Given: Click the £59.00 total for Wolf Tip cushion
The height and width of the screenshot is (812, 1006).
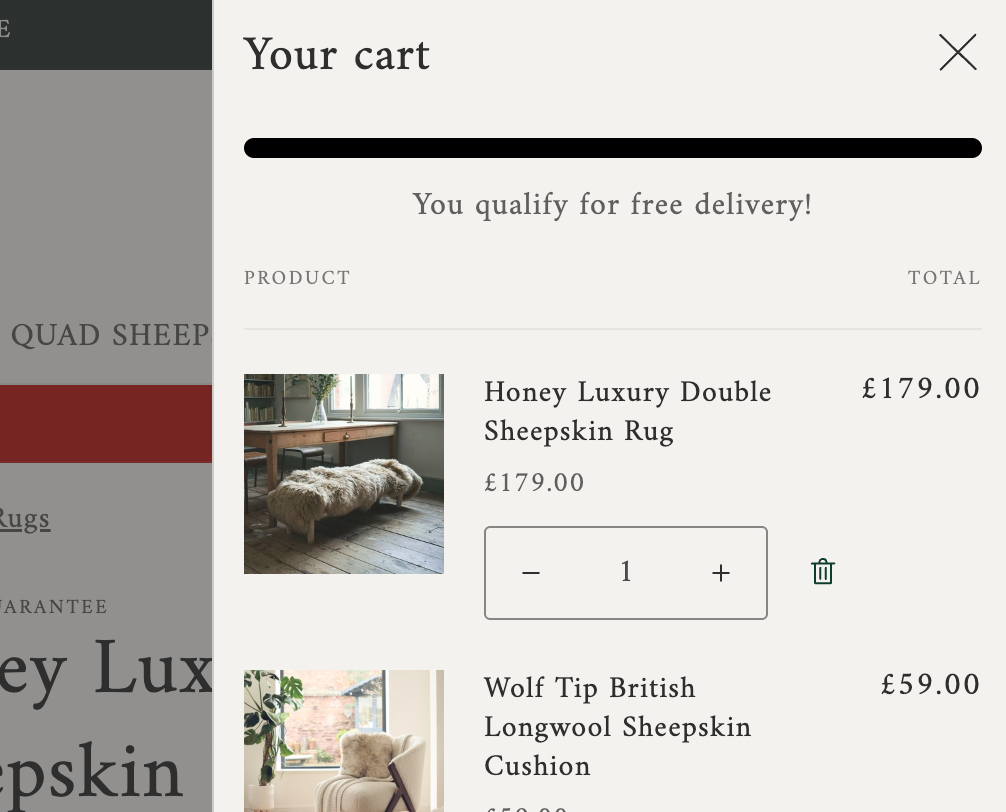Looking at the screenshot, I should pyautogui.click(x=930, y=685).
